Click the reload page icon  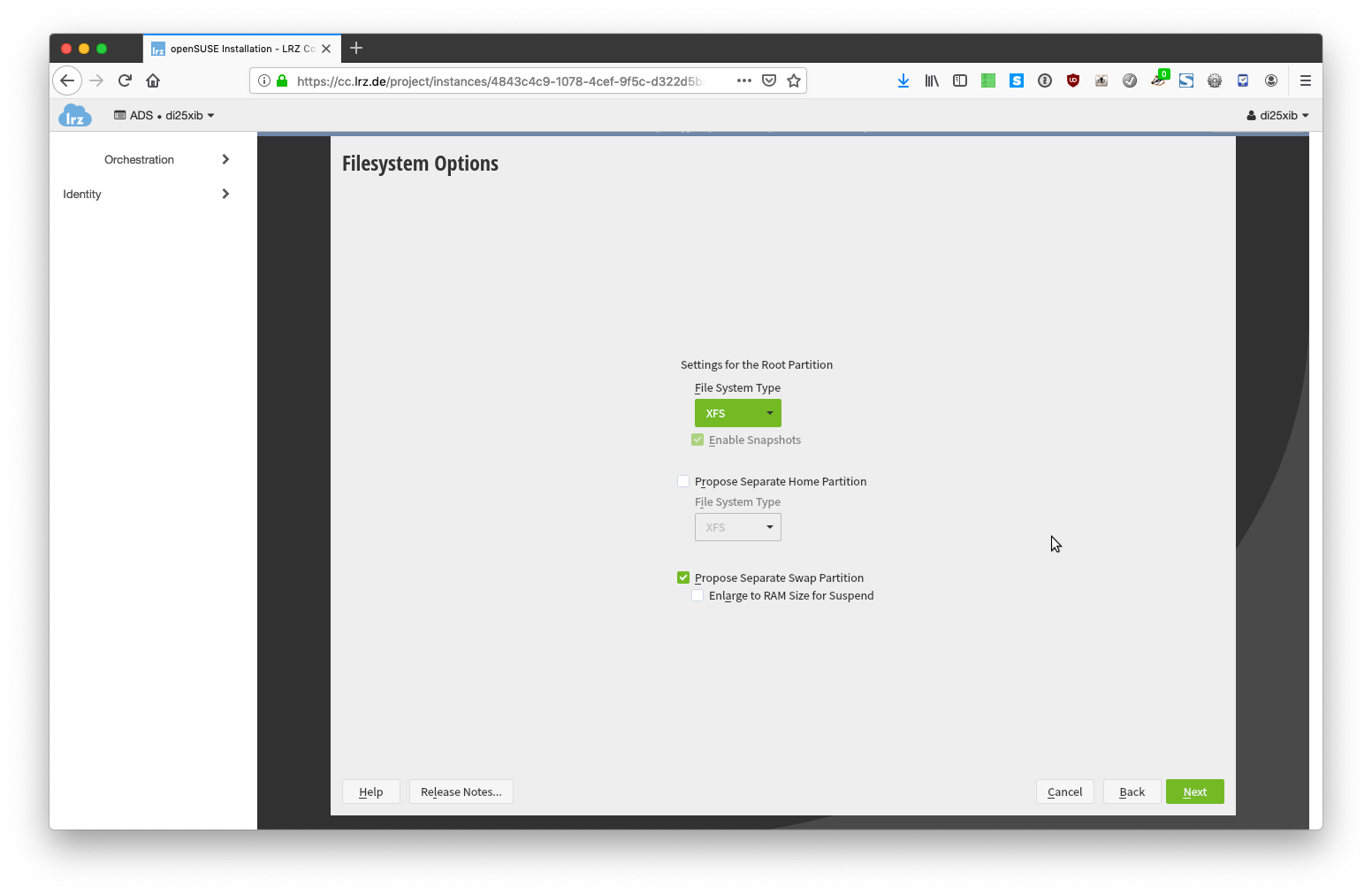(125, 80)
